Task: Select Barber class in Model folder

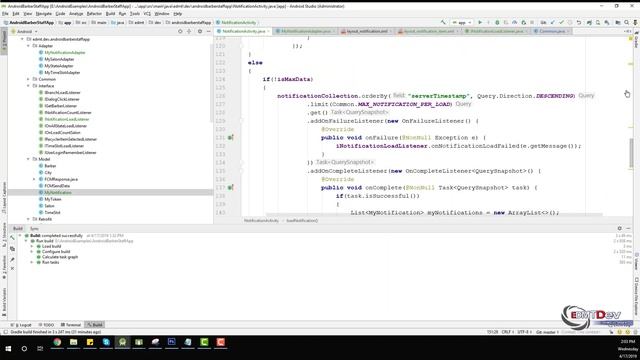Action: (51, 166)
